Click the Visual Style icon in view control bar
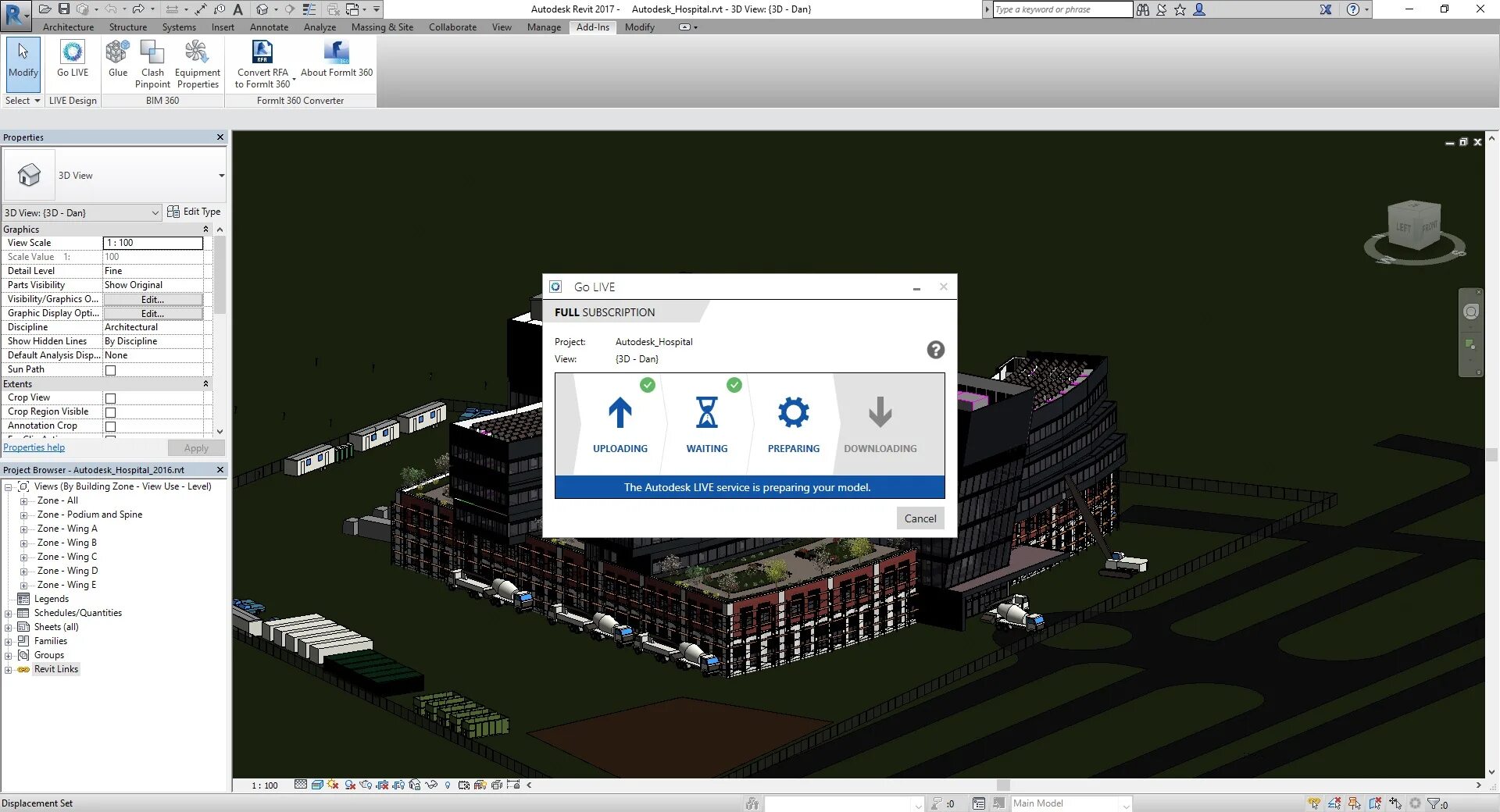This screenshot has height=812, width=1500. [x=317, y=785]
